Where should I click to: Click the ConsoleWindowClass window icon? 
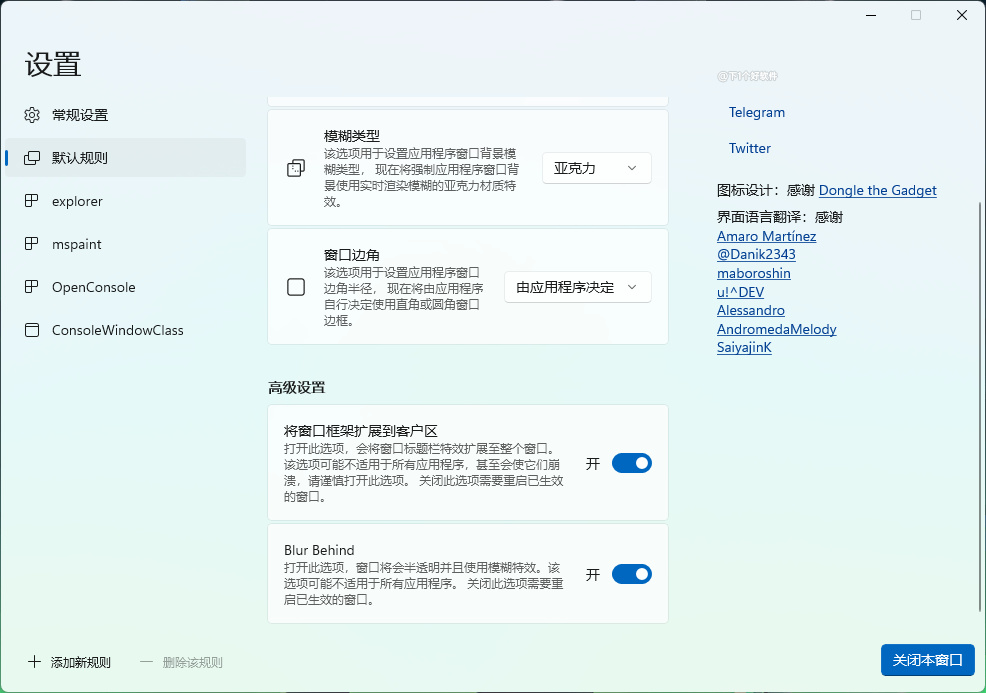point(32,330)
